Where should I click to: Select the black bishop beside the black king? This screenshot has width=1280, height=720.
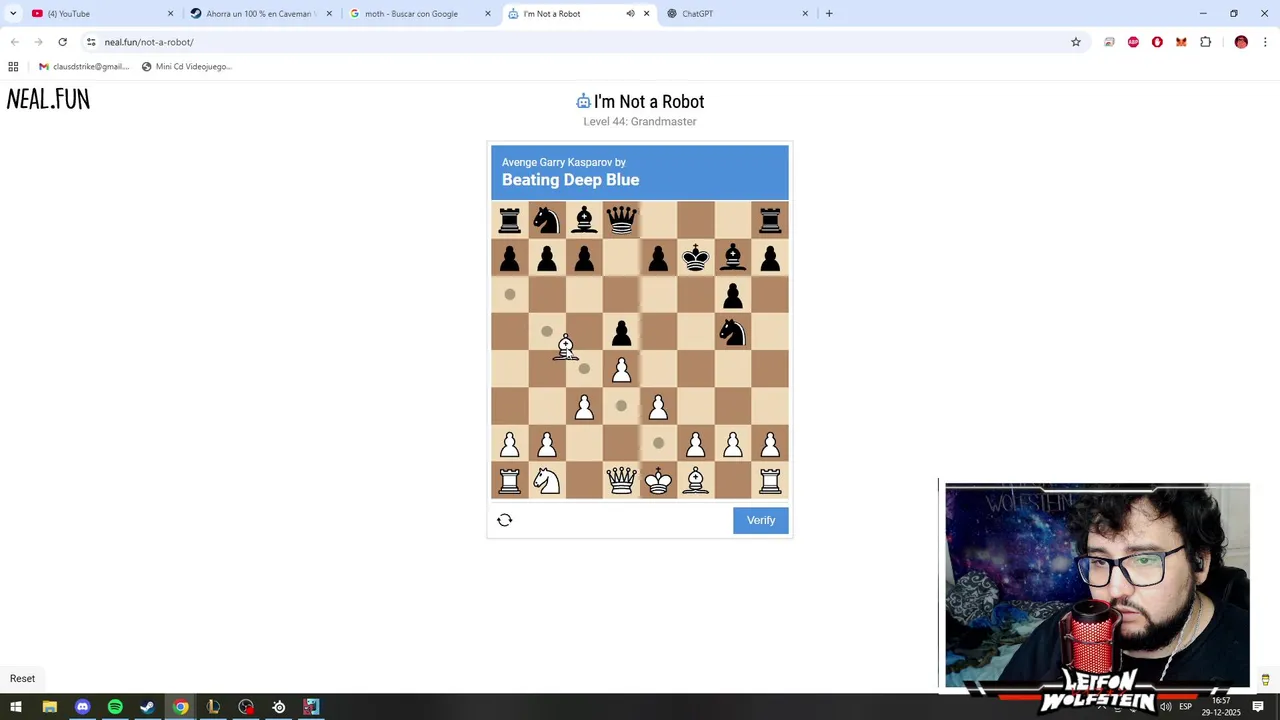coord(733,258)
